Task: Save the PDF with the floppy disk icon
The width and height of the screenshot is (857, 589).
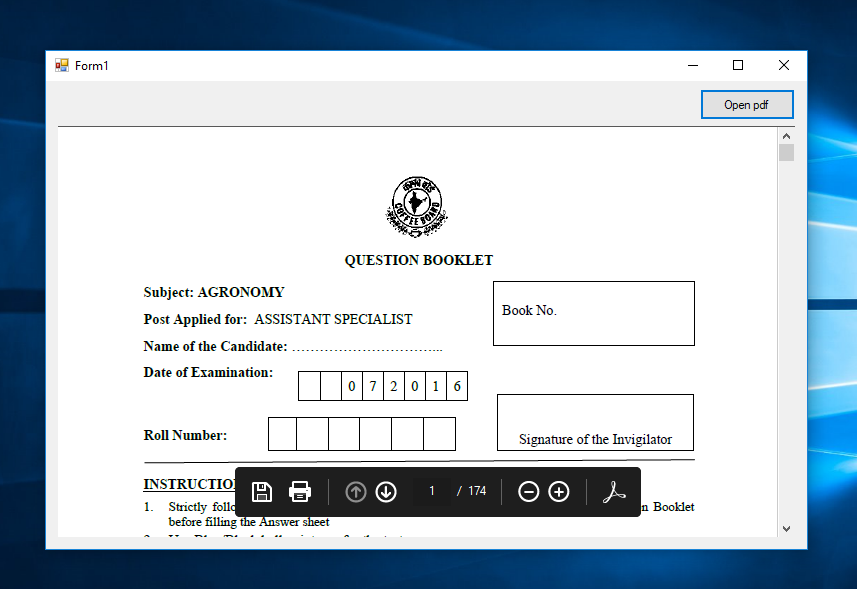Action: point(262,492)
